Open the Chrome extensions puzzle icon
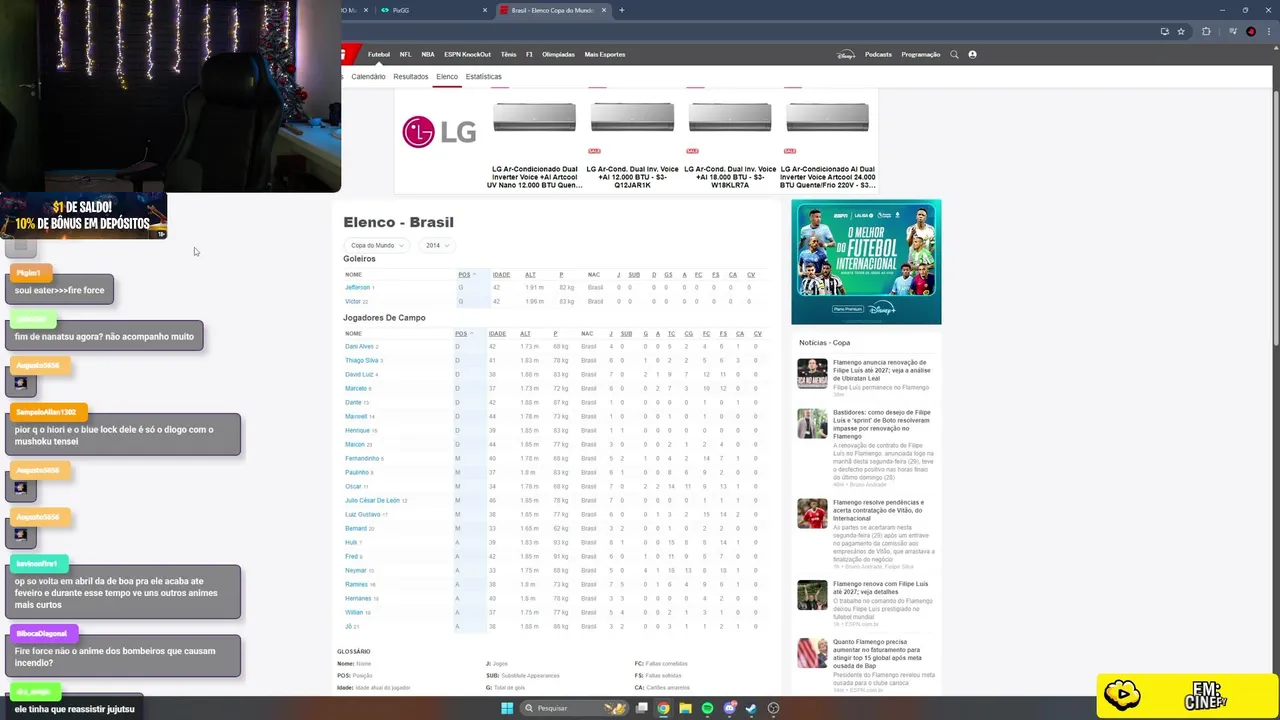 pyautogui.click(x=1206, y=31)
